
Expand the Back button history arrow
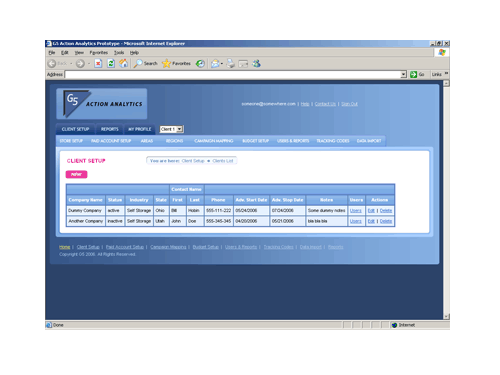(71, 63)
